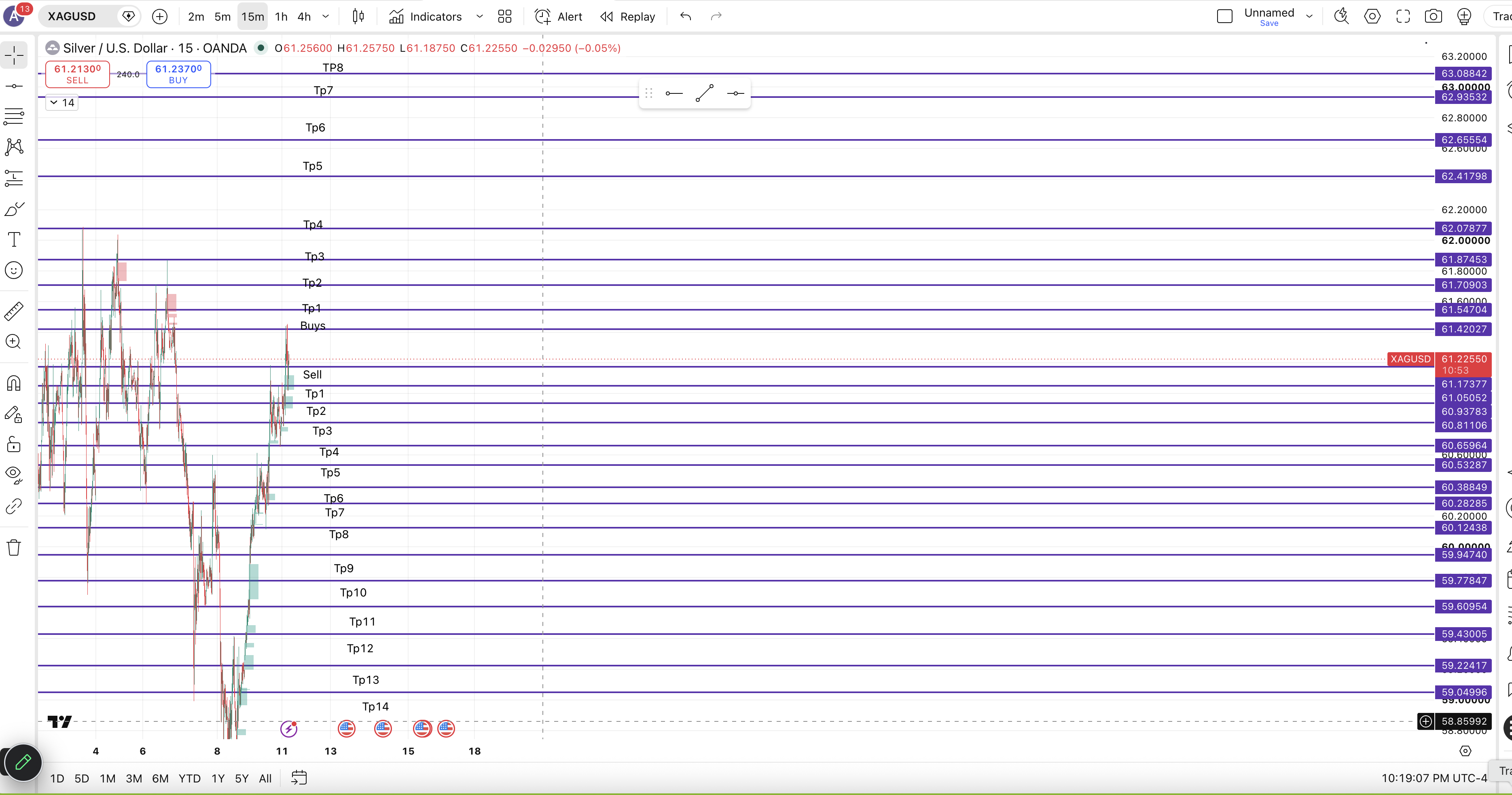This screenshot has width=1512, height=795.
Task: Start bar Replay mode
Action: click(627, 17)
